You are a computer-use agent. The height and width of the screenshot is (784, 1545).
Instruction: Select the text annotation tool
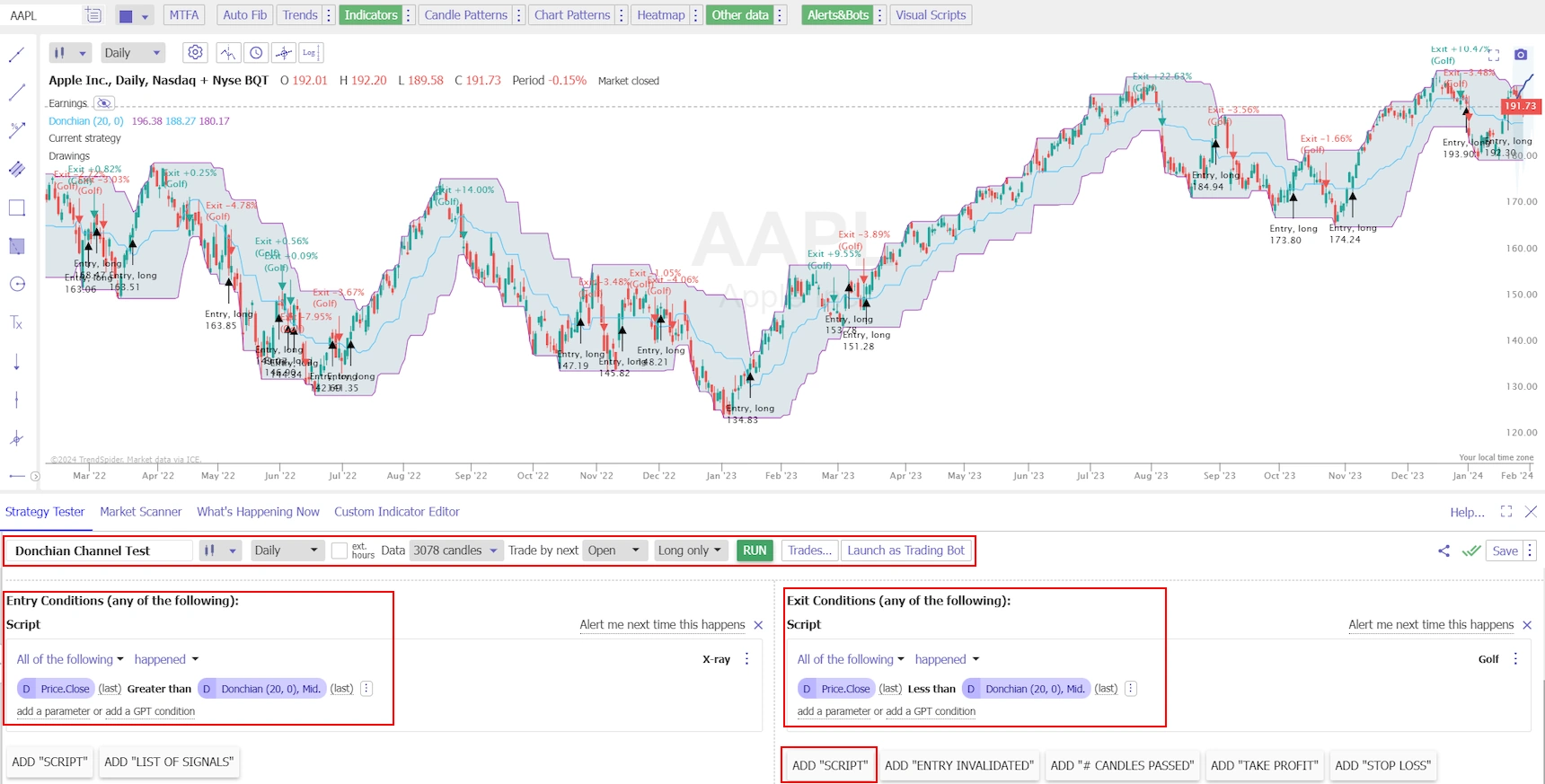[16, 322]
